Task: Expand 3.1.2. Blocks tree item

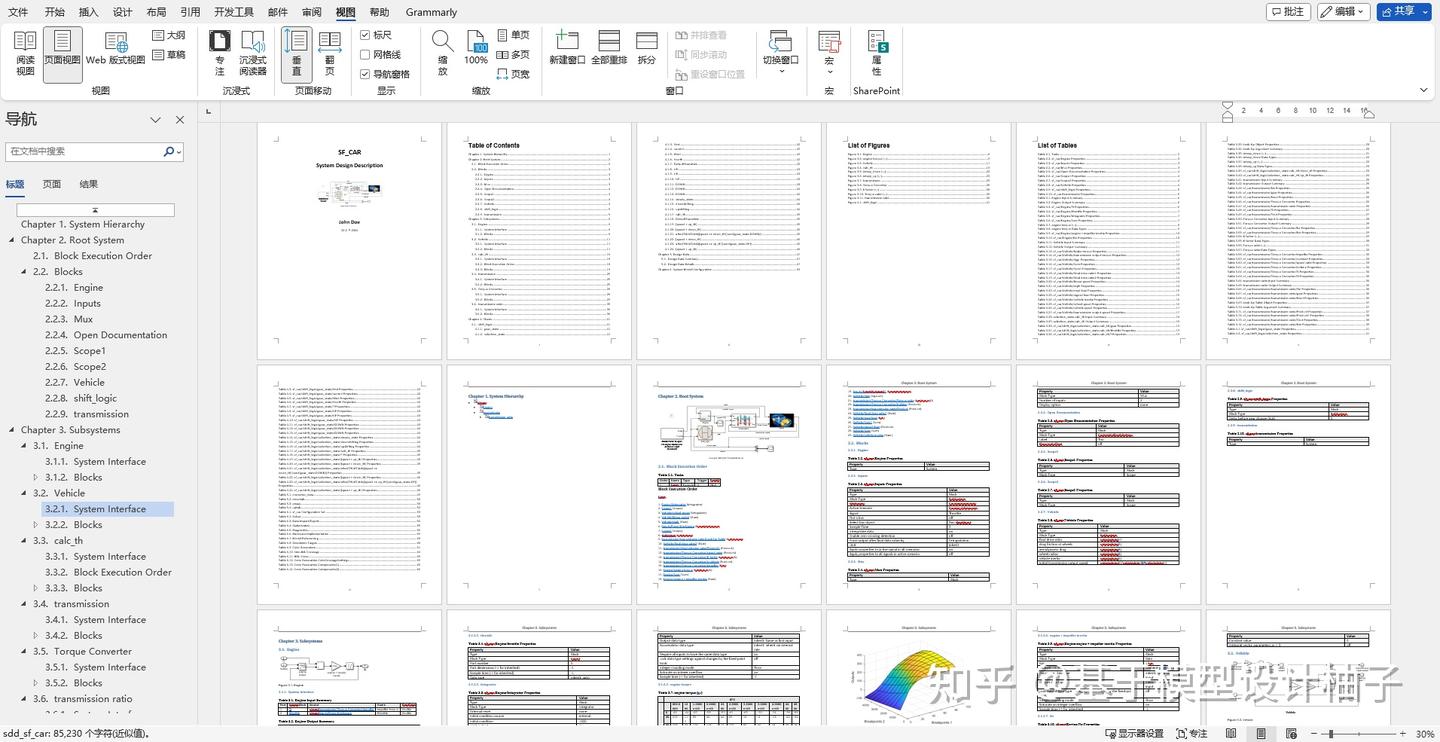Action: click(36, 477)
